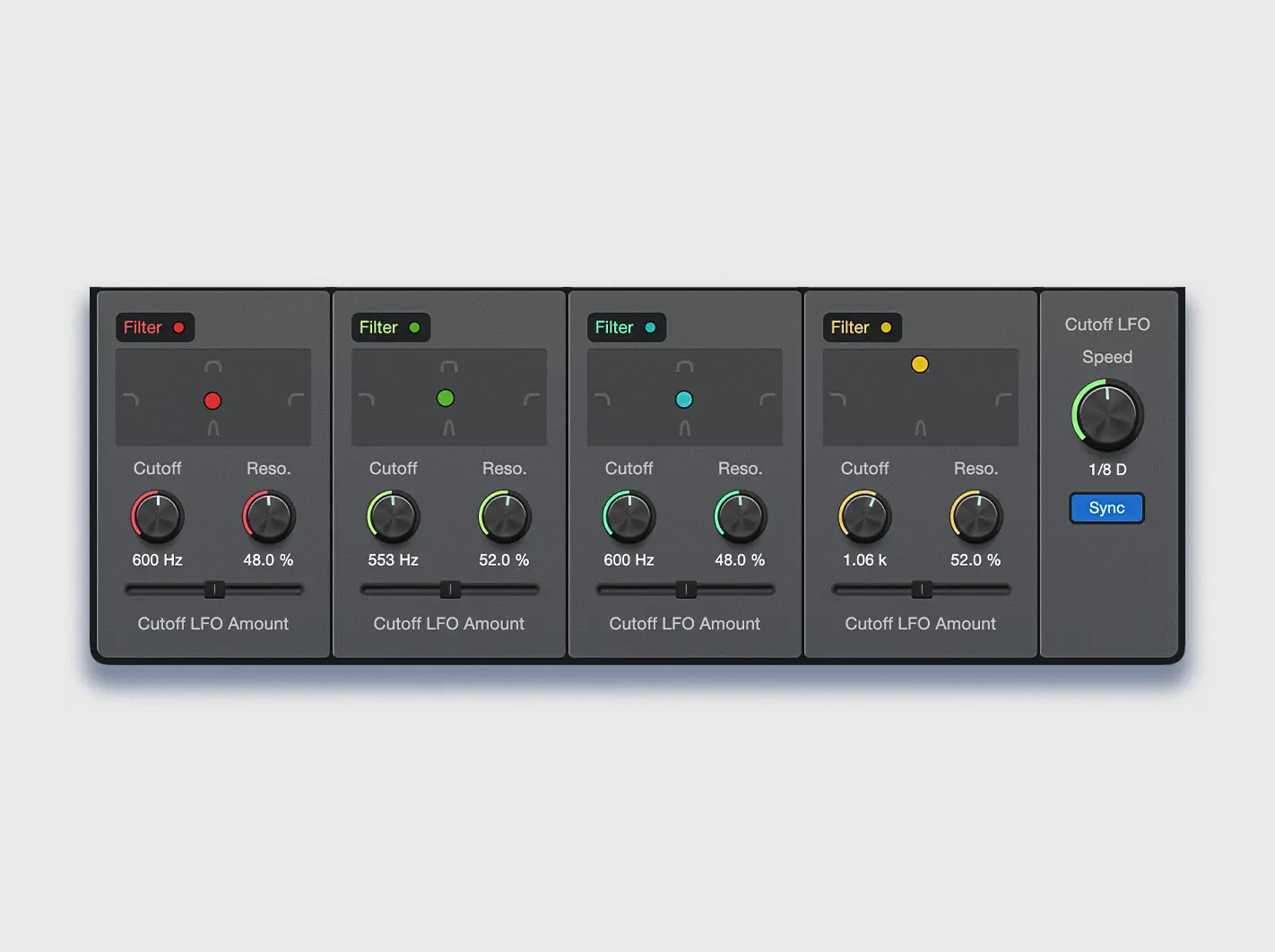Enable Sync for the Cutoff LFO
This screenshot has height=952, width=1275.
tap(1106, 507)
